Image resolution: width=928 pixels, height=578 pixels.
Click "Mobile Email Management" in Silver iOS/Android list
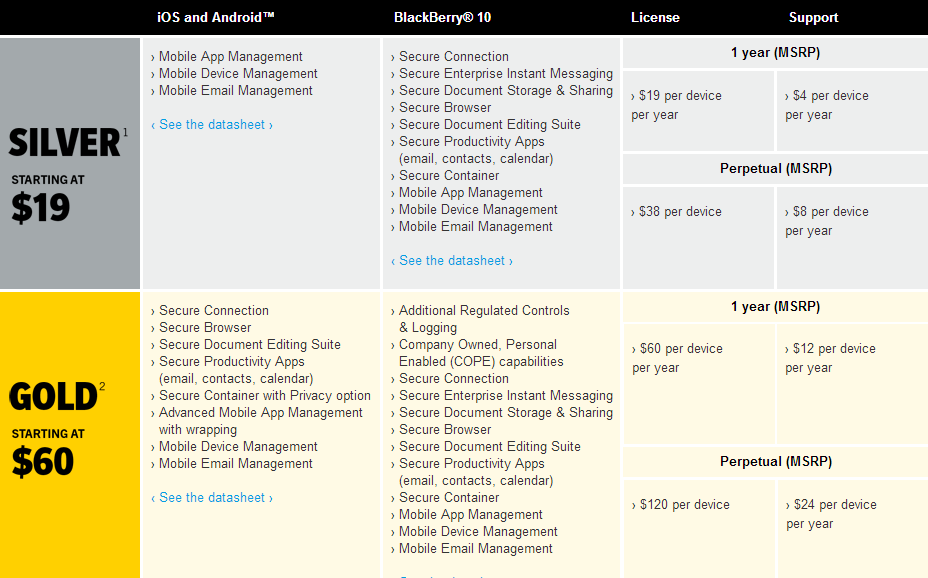click(x=236, y=91)
